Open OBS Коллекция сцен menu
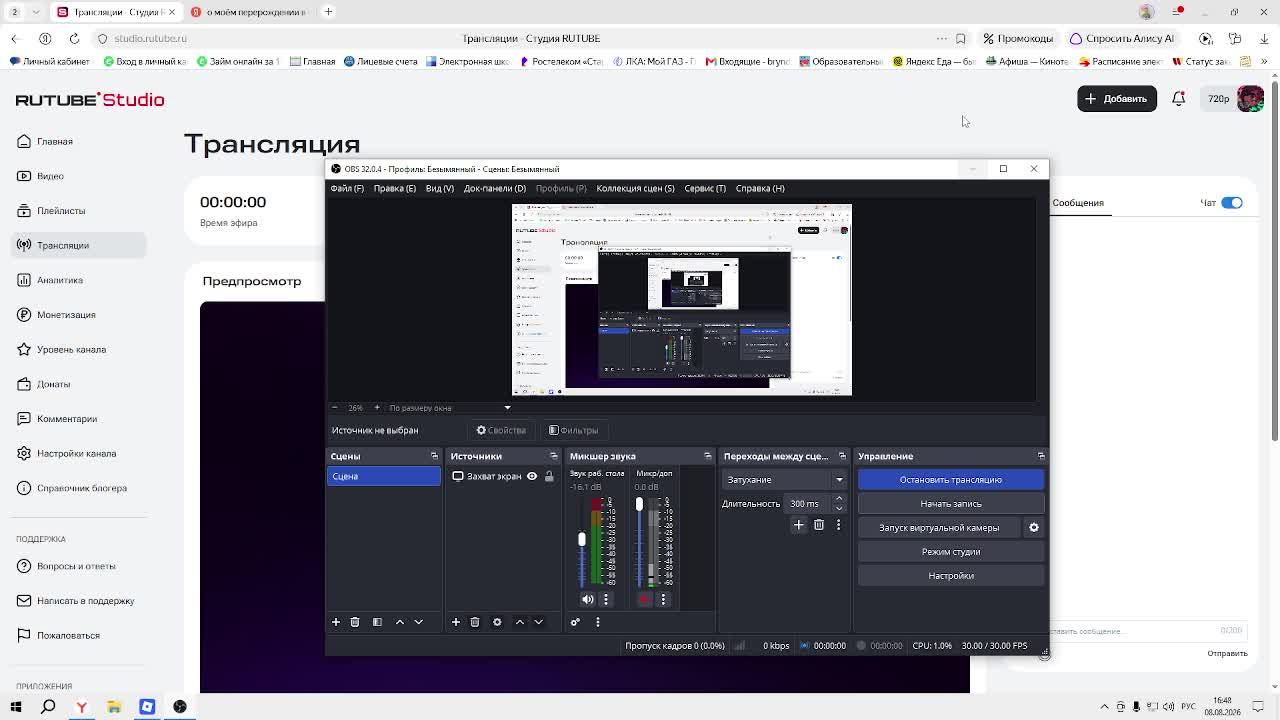Screen dimensions: 1280x720 coord(635,188)
